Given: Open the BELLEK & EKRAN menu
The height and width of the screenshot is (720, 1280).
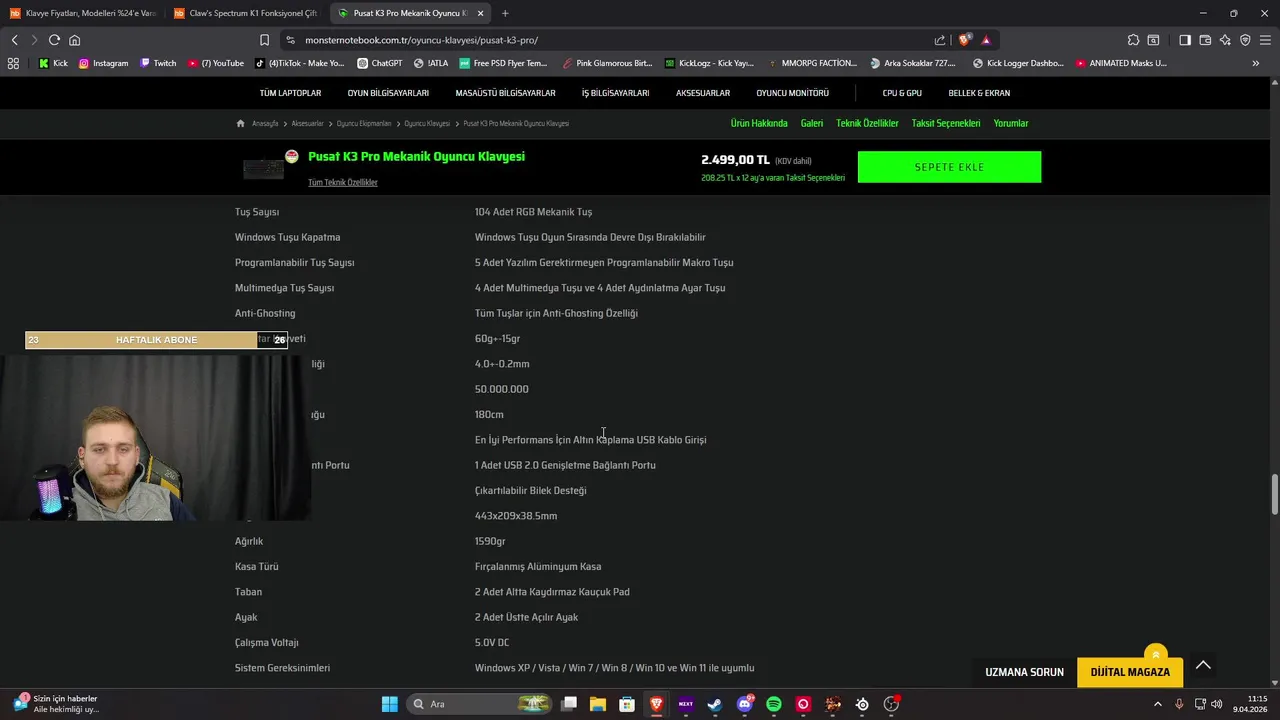Looking at the screenshot, I should (979, 93).
